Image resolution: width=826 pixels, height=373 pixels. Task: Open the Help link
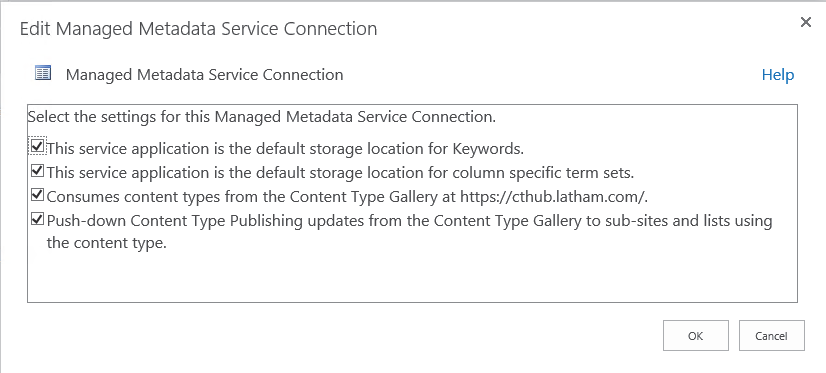(778, 75)
